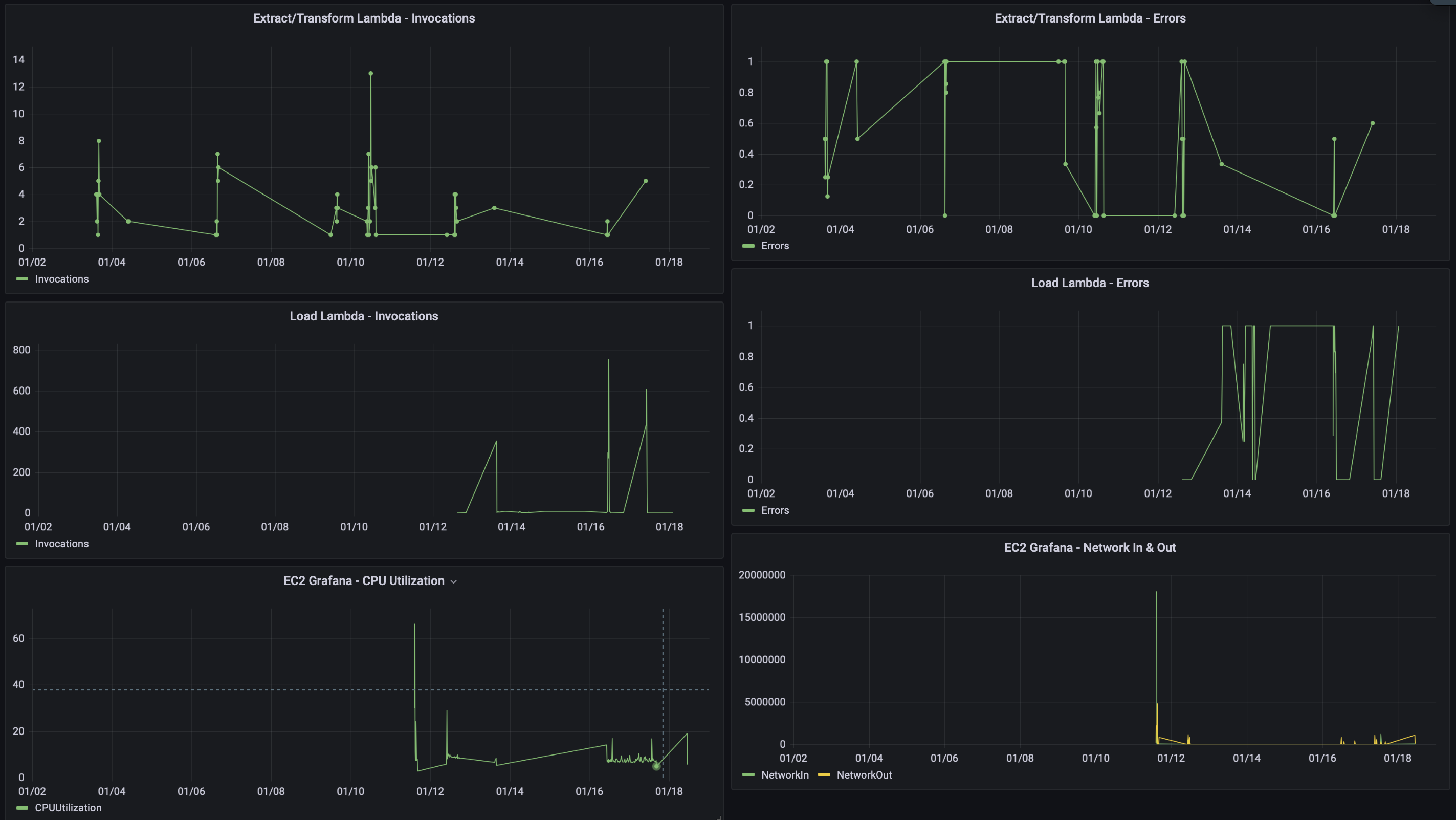Click the Load Lambda - Errors panel title
Viewport: 1456px width, 820px height.
point(1090,283)
